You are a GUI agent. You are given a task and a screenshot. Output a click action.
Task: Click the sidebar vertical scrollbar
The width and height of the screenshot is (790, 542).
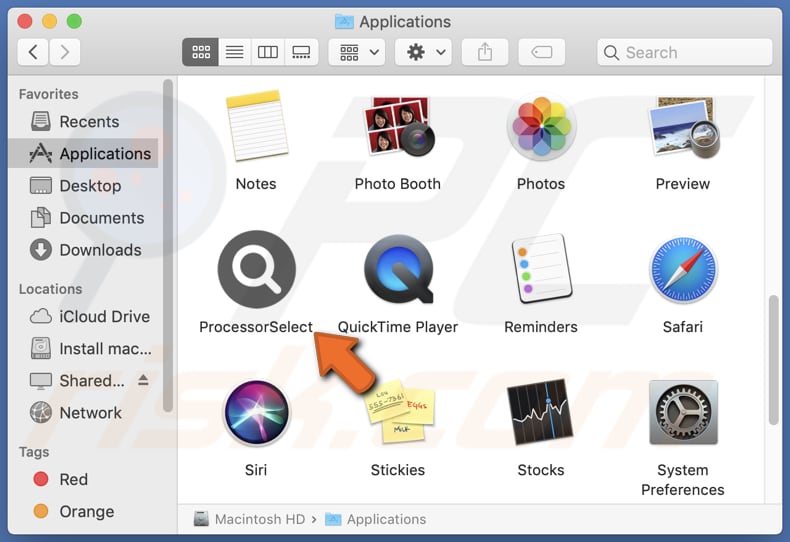click(168, 246)
